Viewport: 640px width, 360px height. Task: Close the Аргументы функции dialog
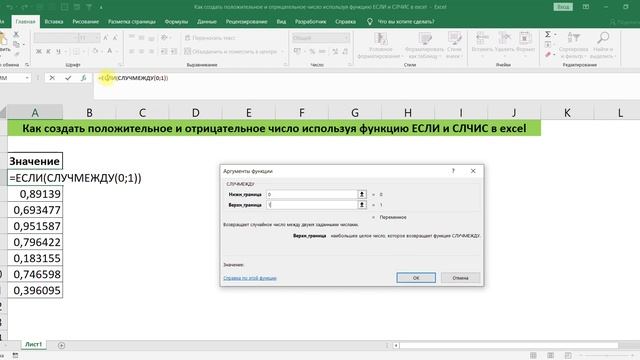tap(473, 171)
